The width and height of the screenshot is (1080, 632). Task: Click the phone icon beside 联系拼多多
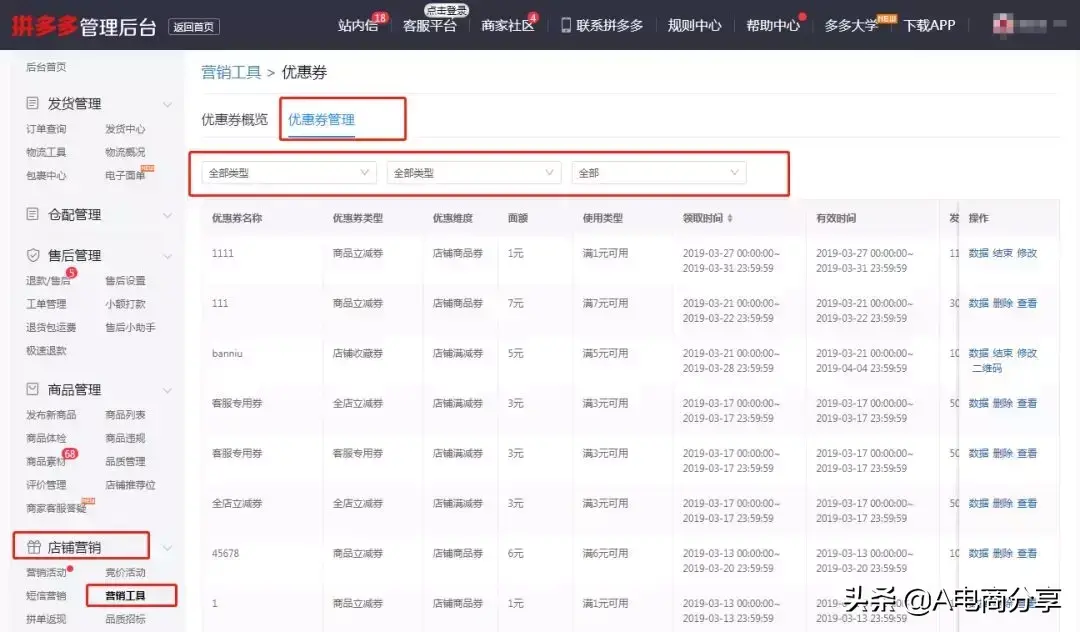pos(565,25)
